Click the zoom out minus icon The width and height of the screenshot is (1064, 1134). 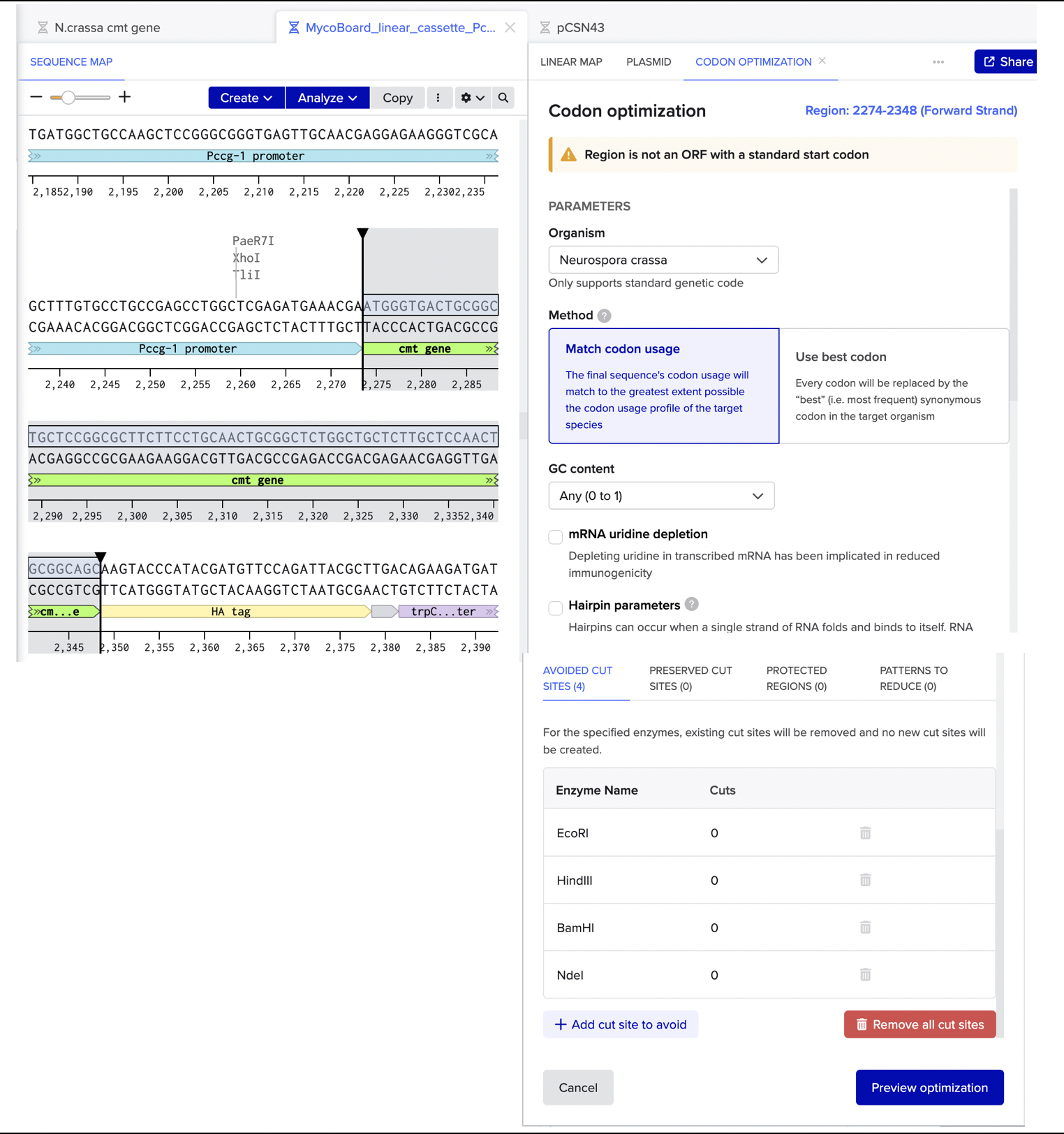point(36,97)
